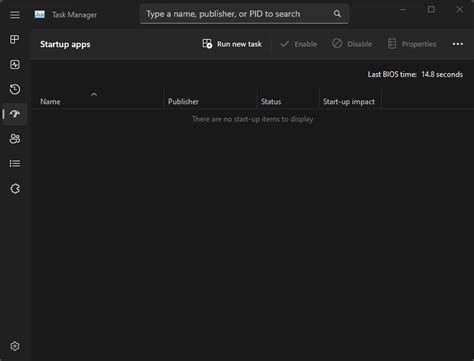
Task: Click the Enable button
Action: [298, 44]
